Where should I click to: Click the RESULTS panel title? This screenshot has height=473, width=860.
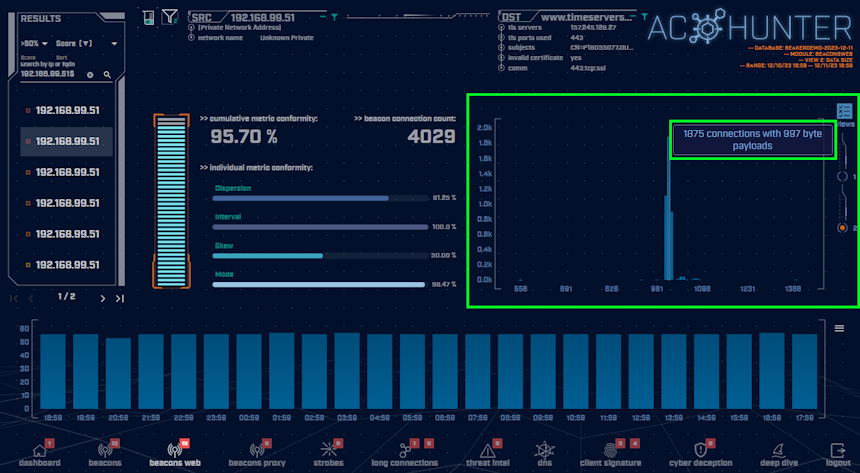coord(41,19)
